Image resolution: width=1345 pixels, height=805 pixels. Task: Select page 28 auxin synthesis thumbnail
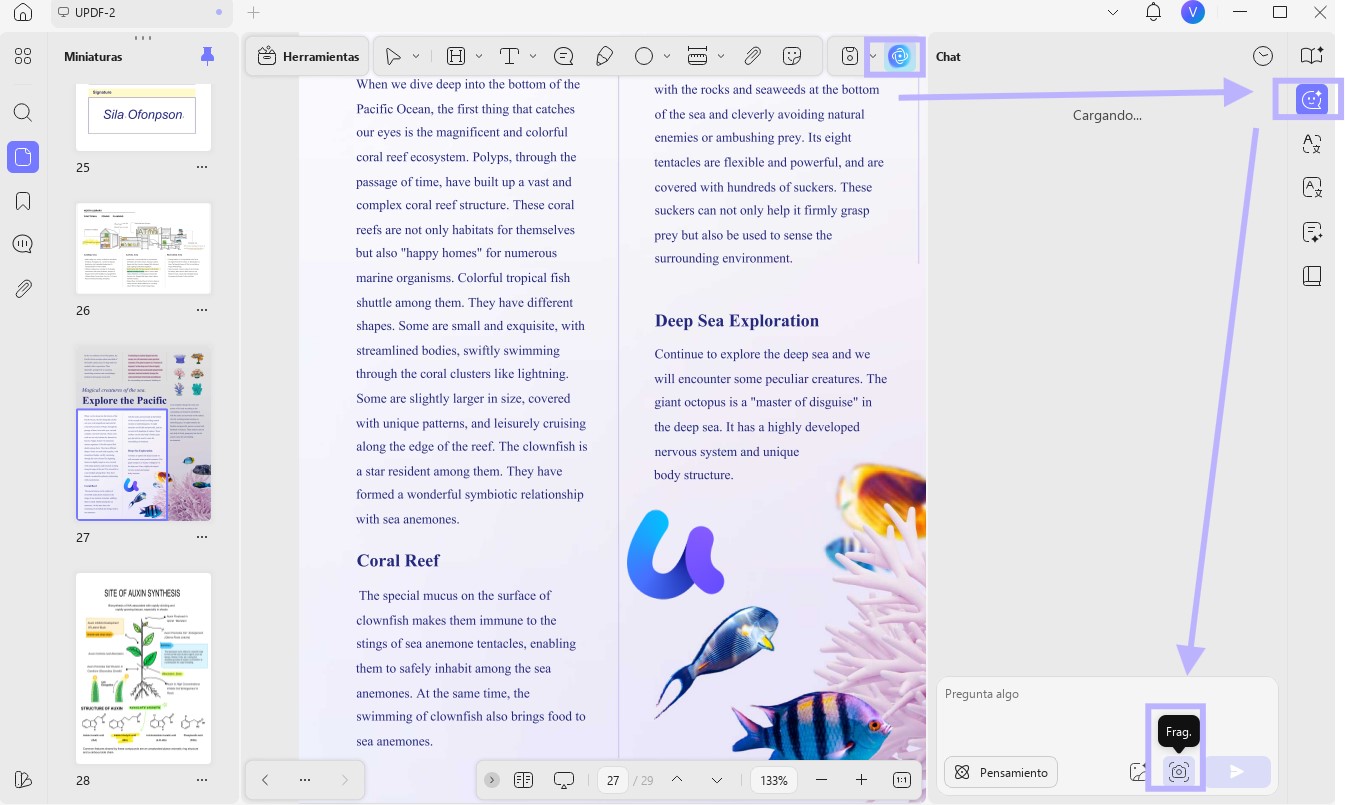pyautogui.click(x=144, y=669)
